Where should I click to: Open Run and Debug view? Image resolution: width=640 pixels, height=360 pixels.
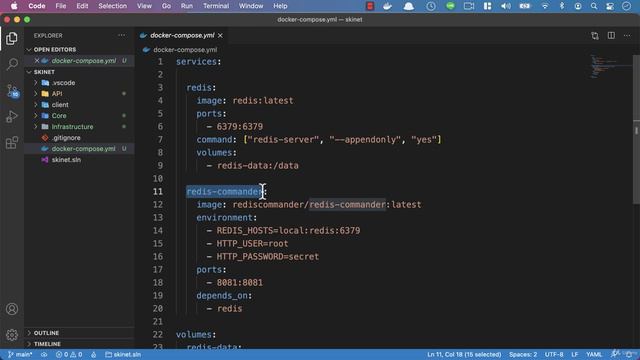[12, 117]
